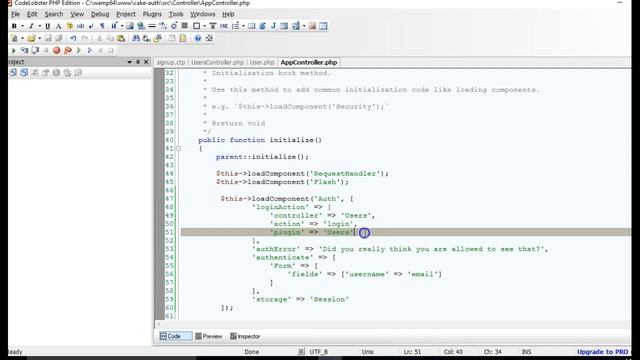Click the globe hyperlink toolbar icon
640x360 pixels.
pyautogui.click(x=141, y=26)
